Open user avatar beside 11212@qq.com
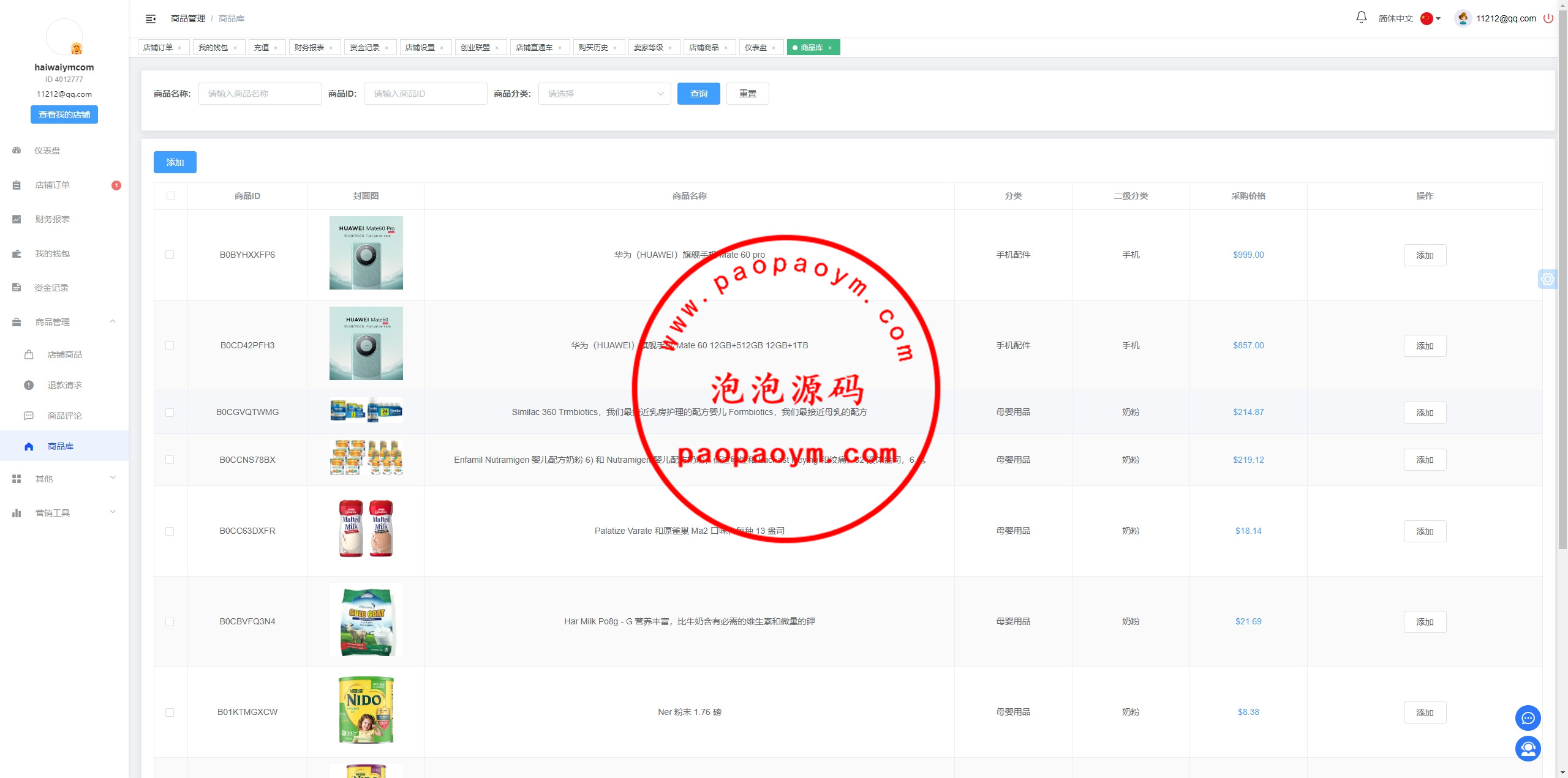Screen dimensions: 1568x778 click(1463, 18)
